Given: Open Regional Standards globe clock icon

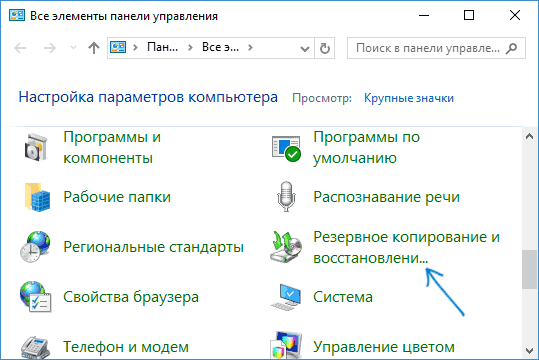Looking at the screenshot, I should [x=35, y=247].
